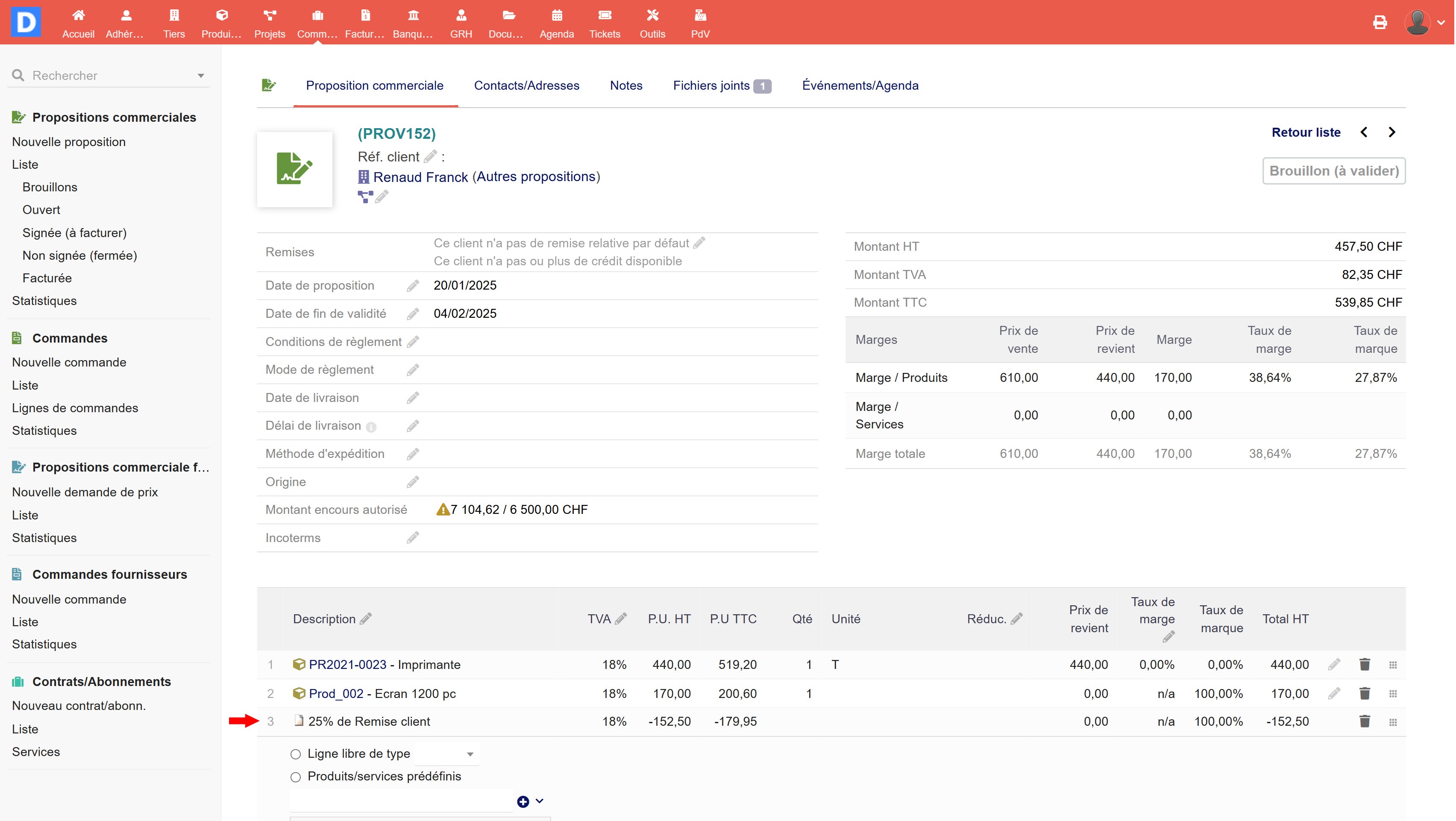Screen dimensions: 1456x821
Task: Click Retour liste link
Action: 1306,132
